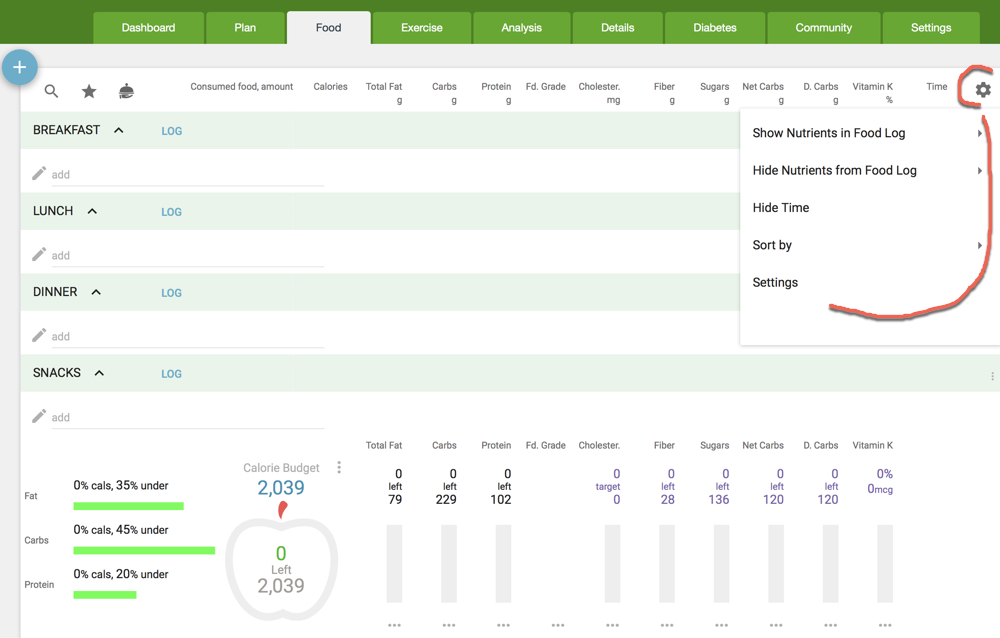Switch to the Dashboard tab
The height and width of the screenshot is (638, 1000).
coord(148,28)
